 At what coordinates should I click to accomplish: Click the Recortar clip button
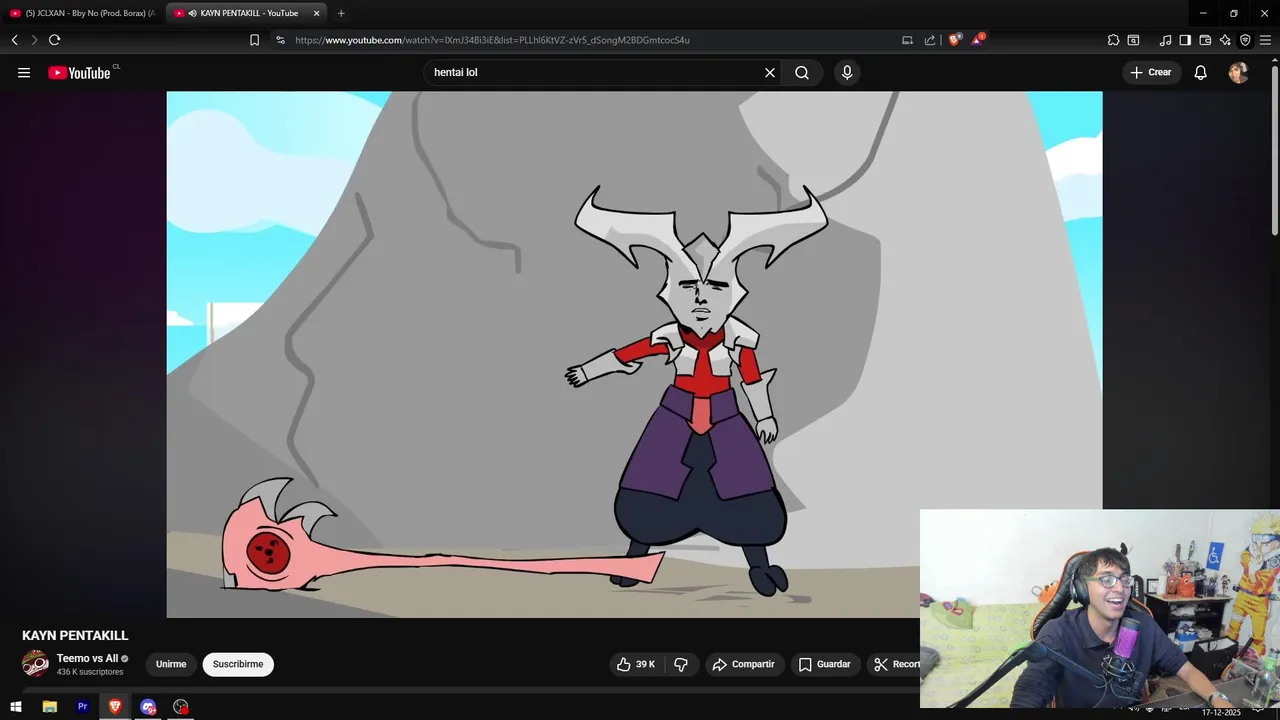coord(893,664)
